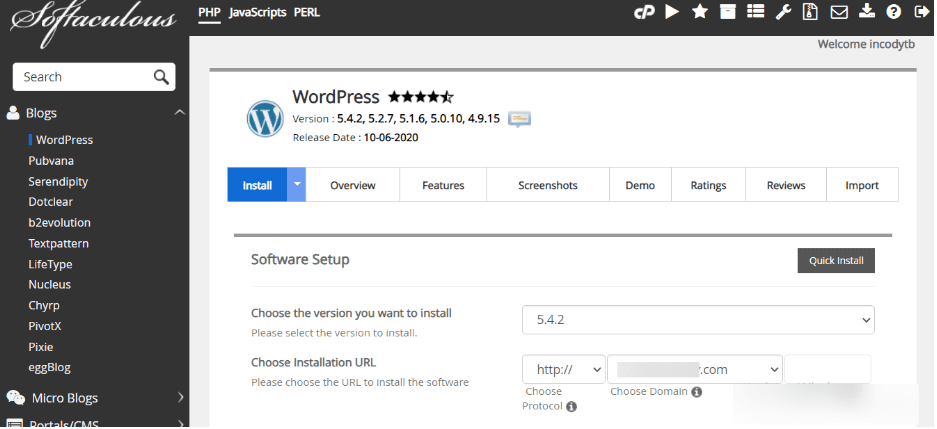Open the help question mark icon
Viewport: 937px width, 429px height.
click(893, 12)
